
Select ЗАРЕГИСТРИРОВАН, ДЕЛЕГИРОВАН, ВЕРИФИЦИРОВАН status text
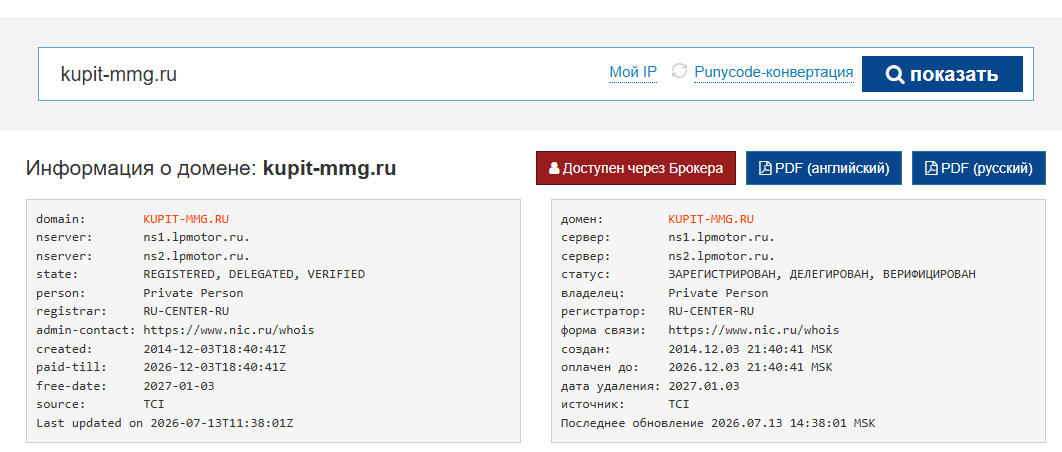point(822,274)
